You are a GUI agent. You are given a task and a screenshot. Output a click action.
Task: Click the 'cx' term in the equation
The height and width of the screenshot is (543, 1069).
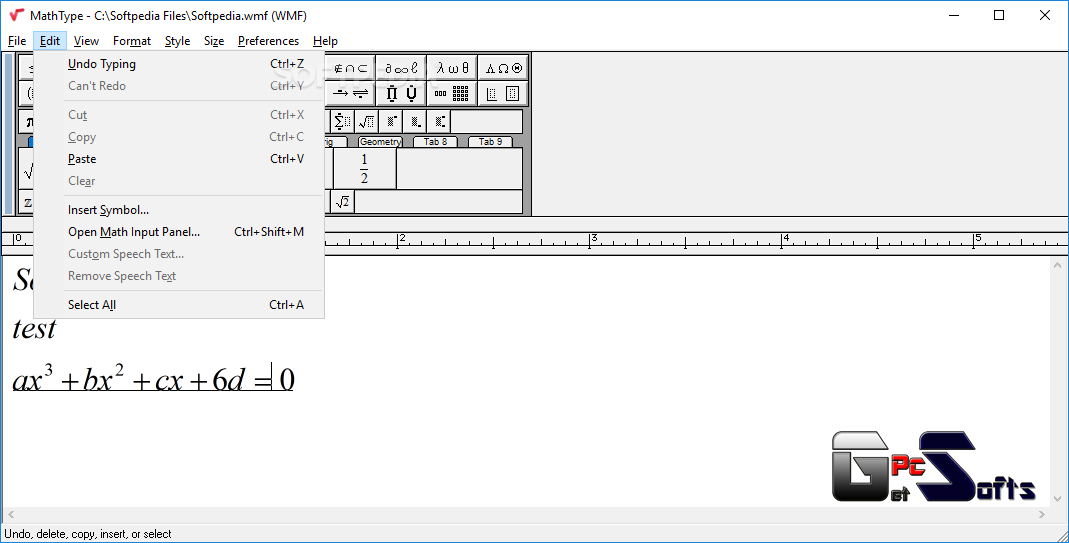[168, 382]
